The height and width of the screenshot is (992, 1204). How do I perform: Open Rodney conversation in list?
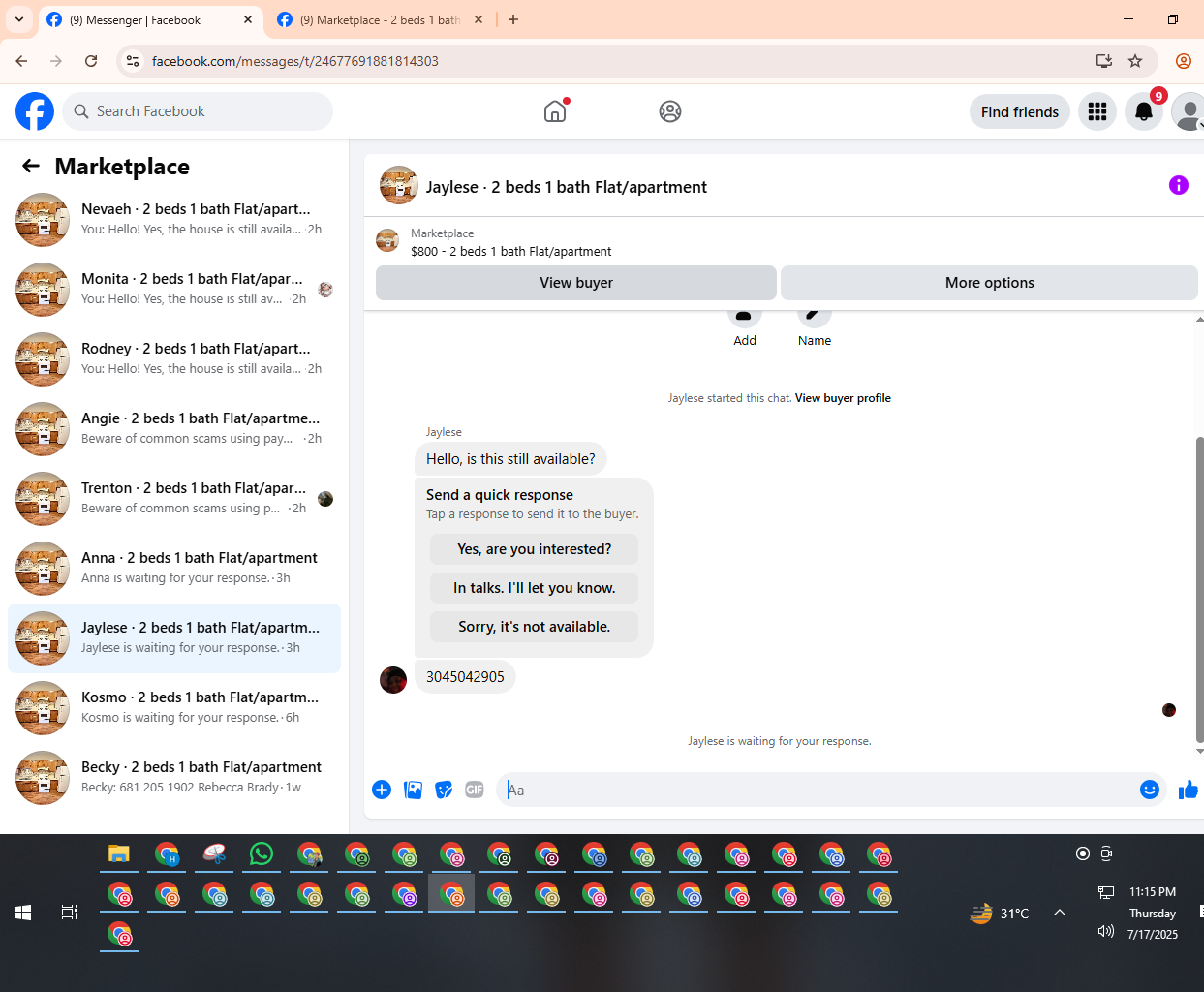pos(174,359)
